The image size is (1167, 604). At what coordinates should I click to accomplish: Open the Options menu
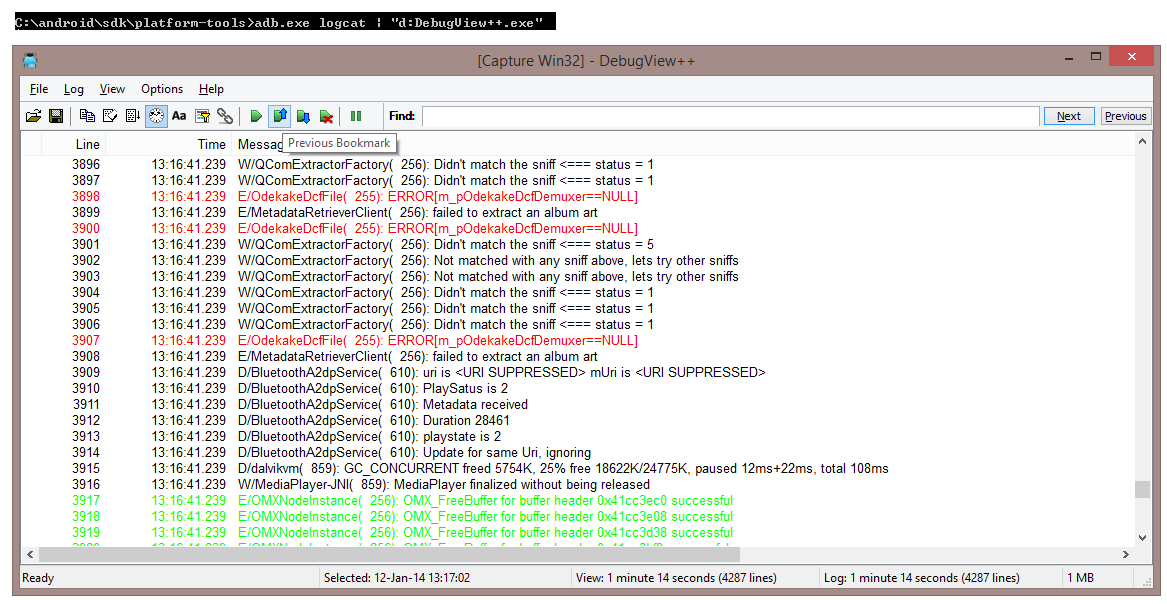point(161,89)
